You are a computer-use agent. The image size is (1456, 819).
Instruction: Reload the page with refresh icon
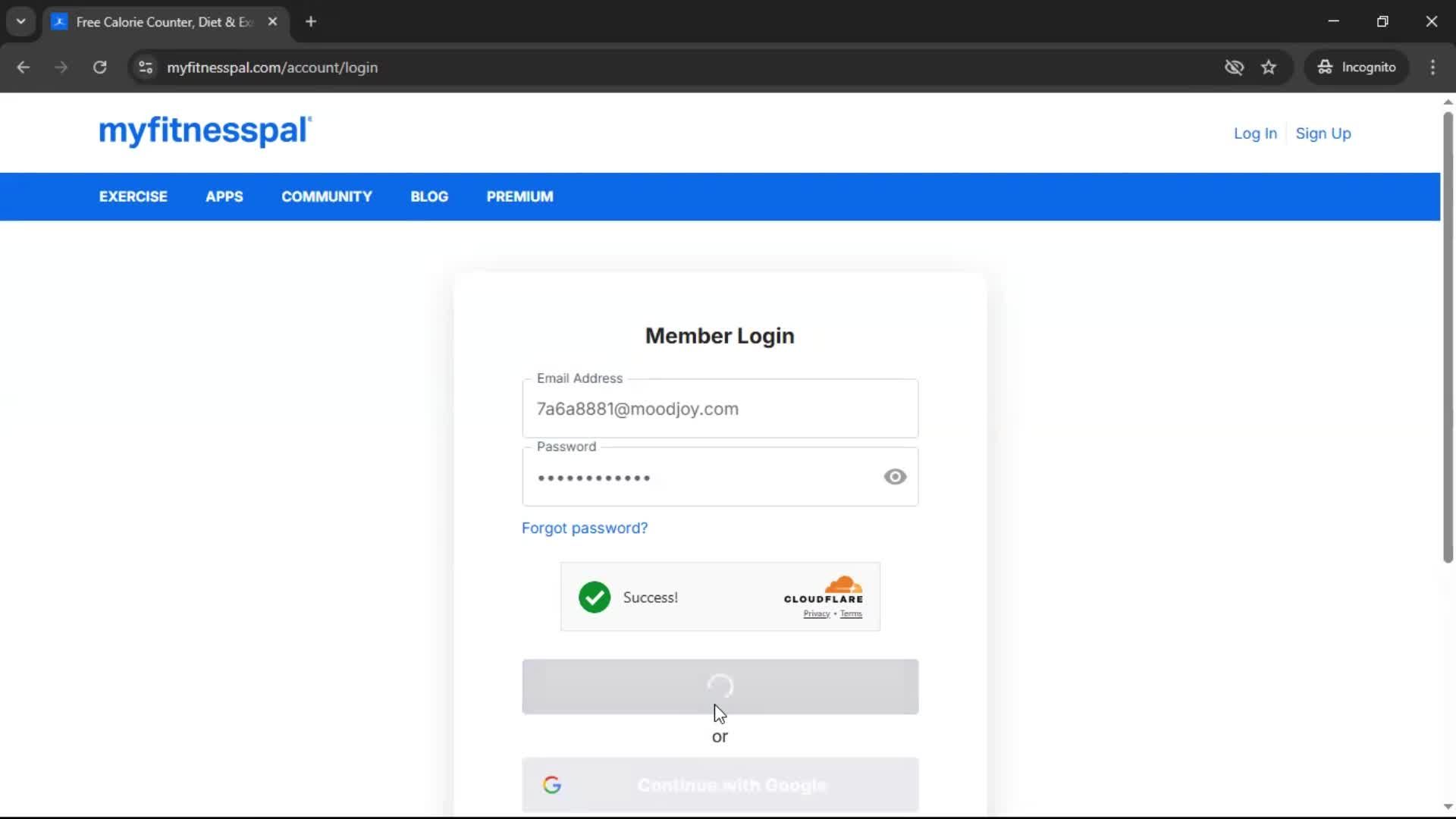pos(99,67)
